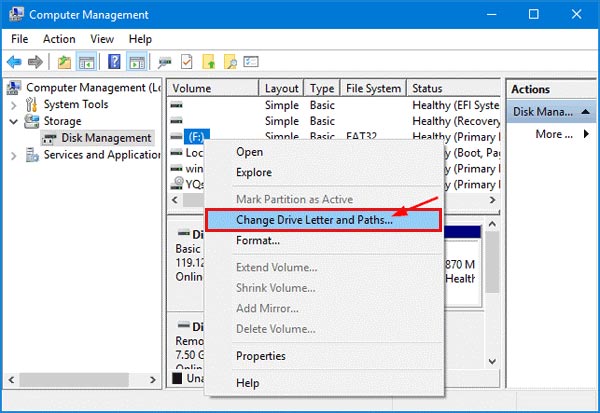Open the blue Help question mark icon

coord(113,63)
